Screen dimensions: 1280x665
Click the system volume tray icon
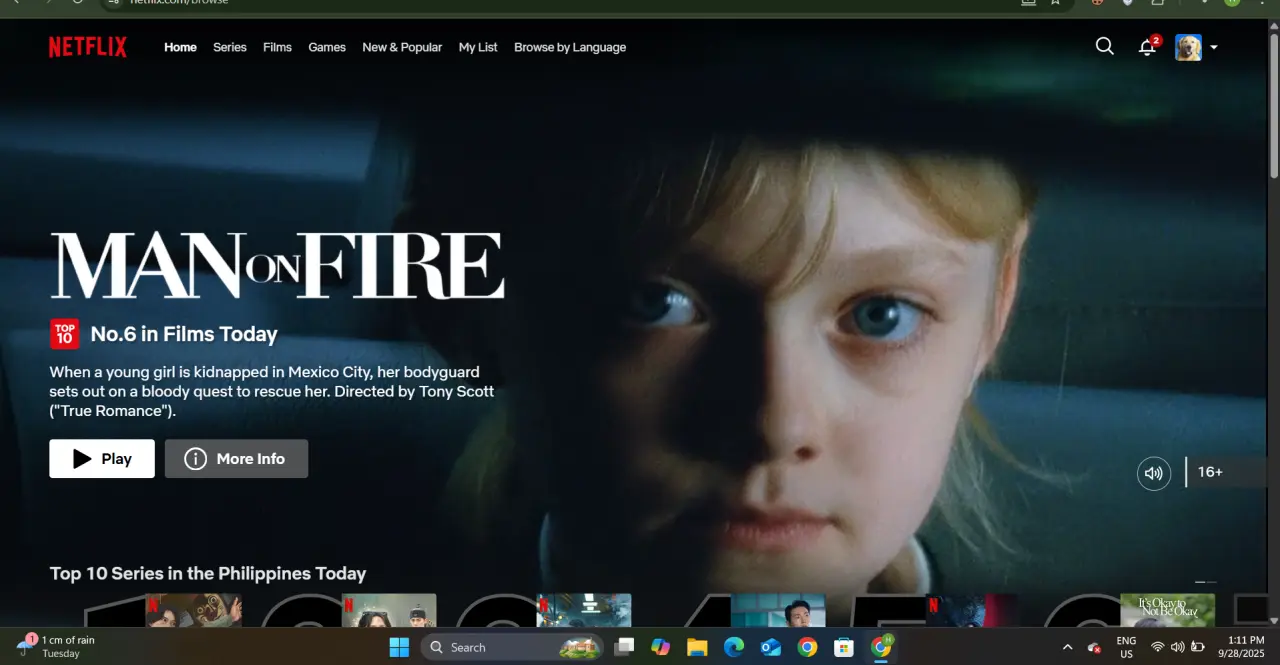(1177, 647)
